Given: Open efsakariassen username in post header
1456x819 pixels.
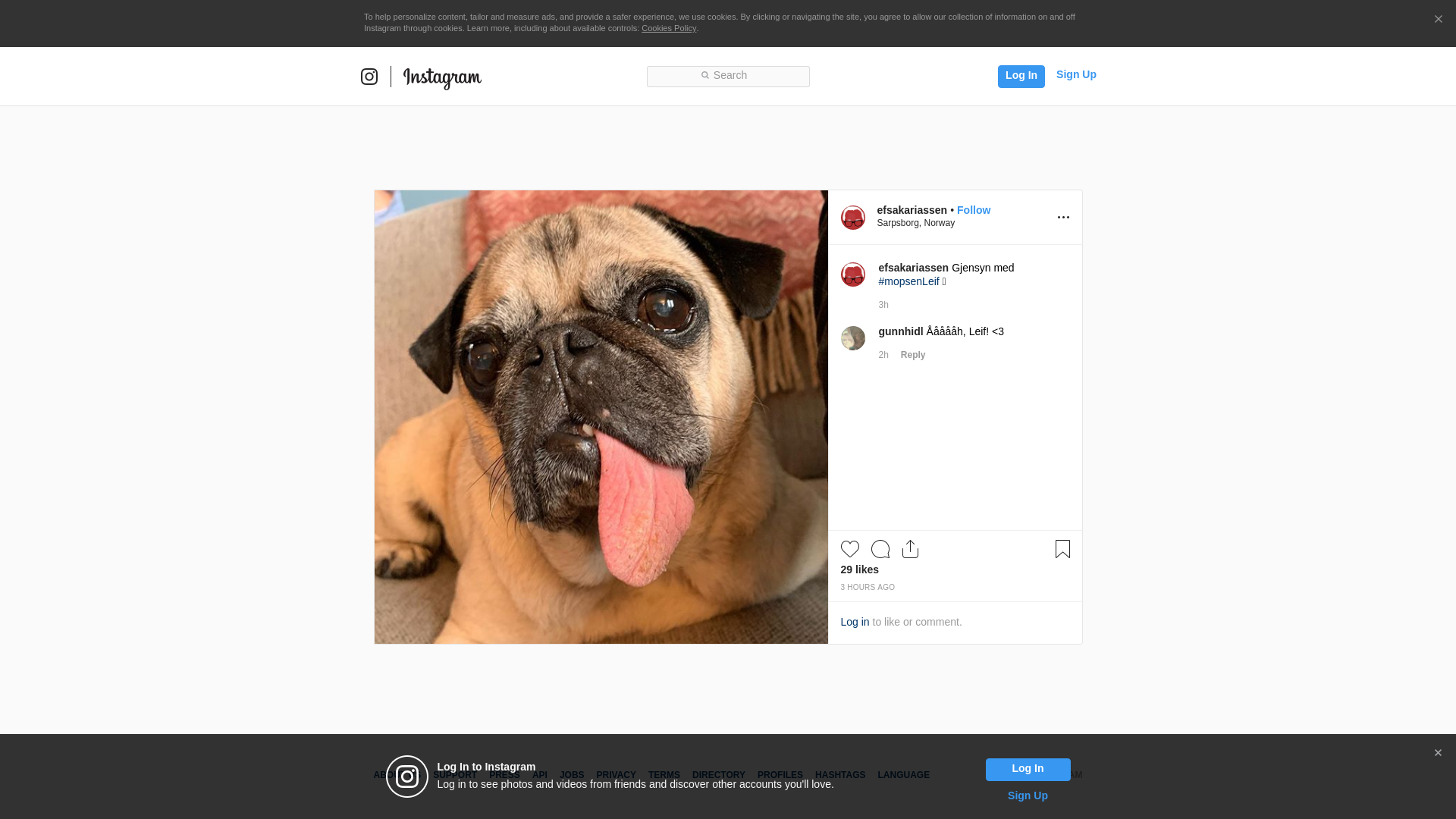Looking at the screenshot, I should (x=912, y=210).
